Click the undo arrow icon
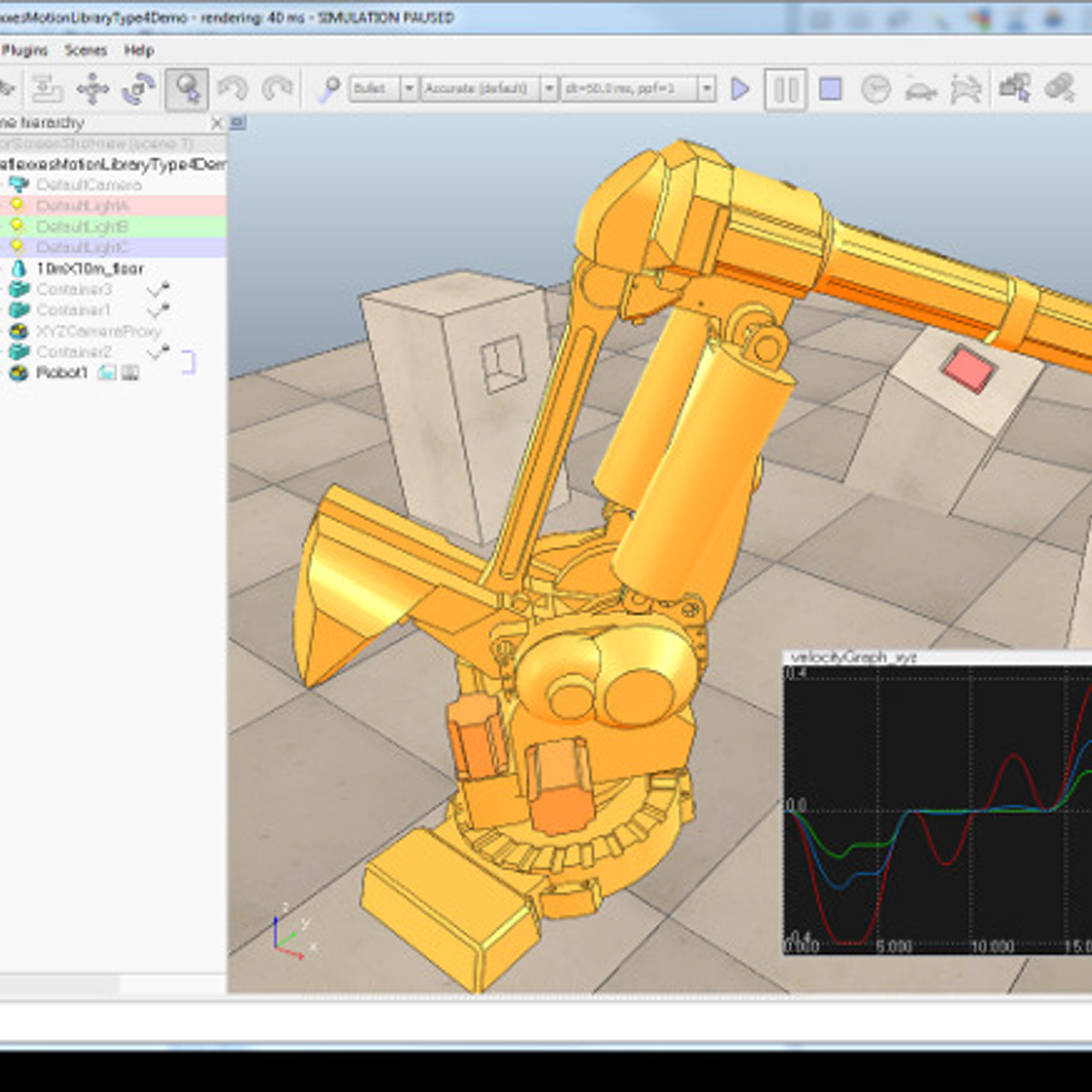This screenshot has height=1092, width=1092. coord(233,89)
